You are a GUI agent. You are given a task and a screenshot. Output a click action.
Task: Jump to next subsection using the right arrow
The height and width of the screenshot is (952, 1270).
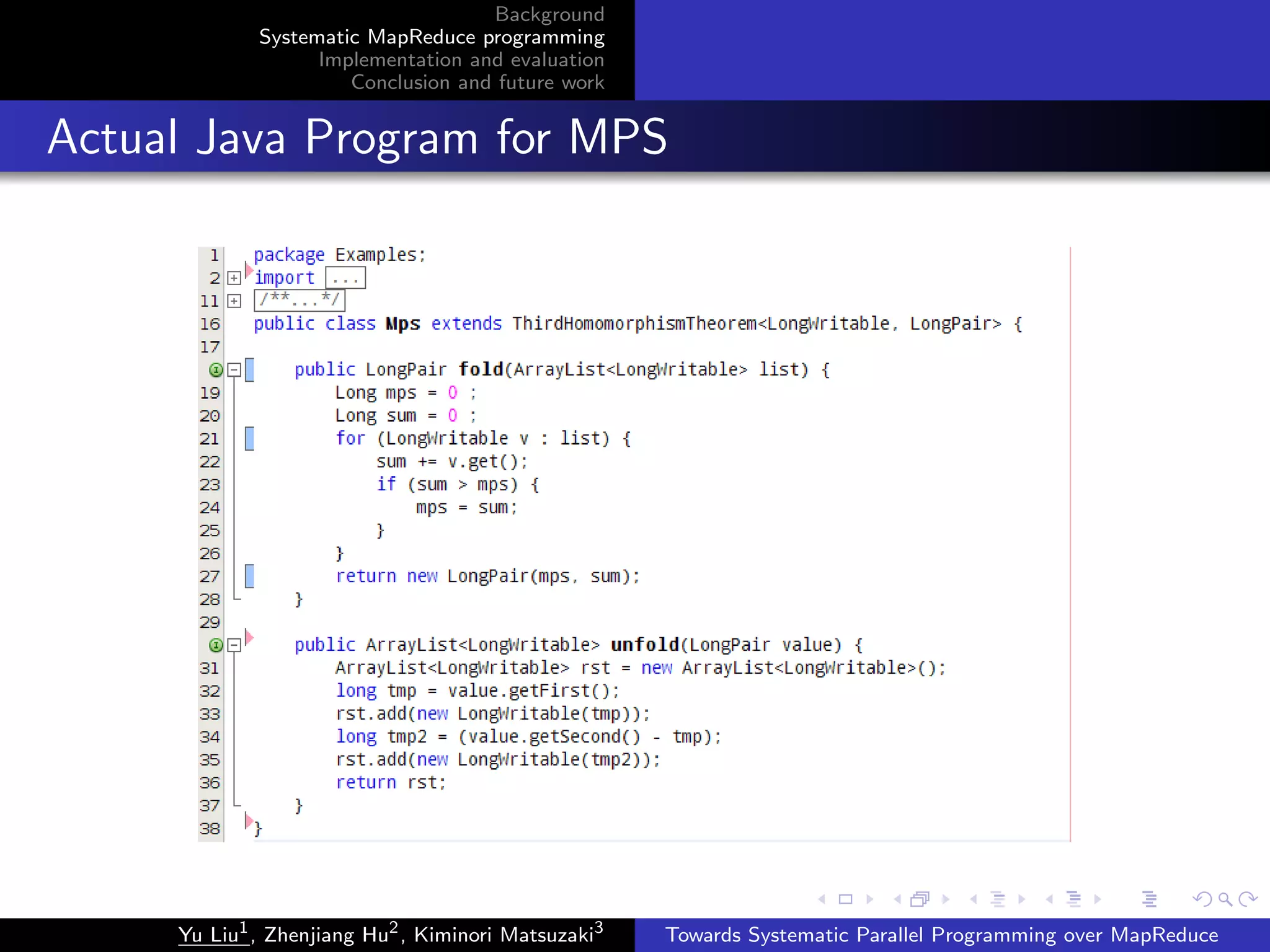click(x=1022, y=899)
